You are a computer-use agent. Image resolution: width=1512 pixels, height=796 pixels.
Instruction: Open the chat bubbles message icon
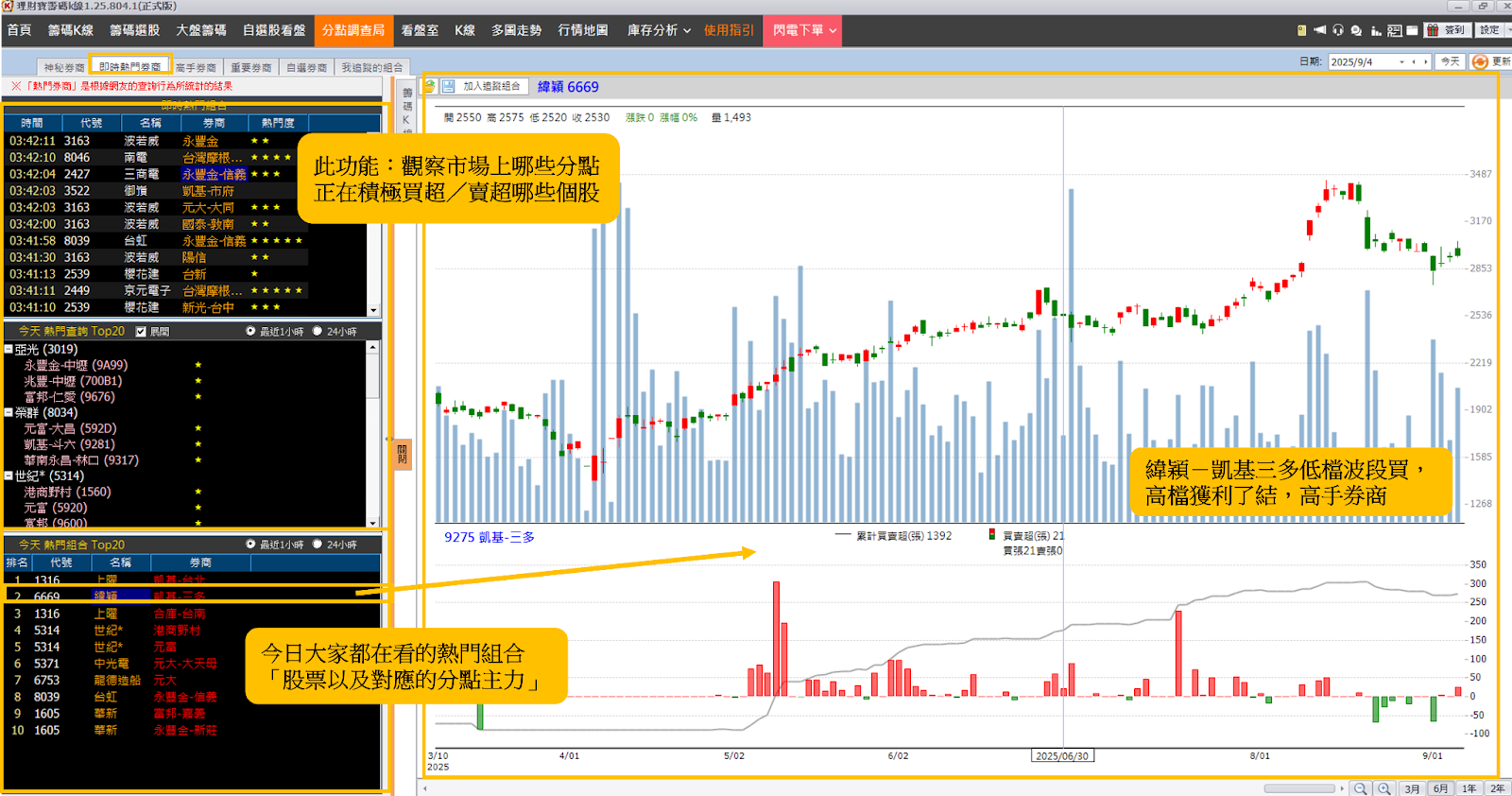1356,30
